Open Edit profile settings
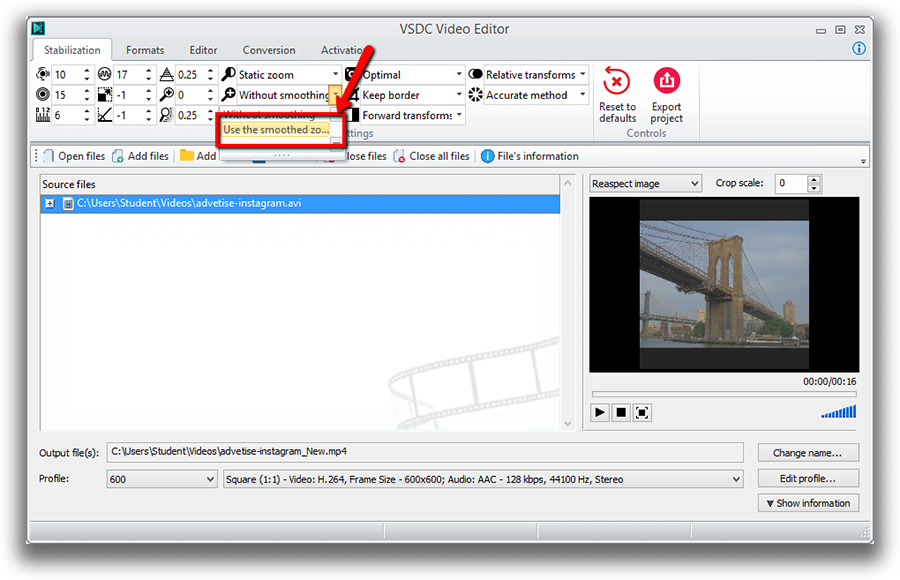Viewport: 900px width, 580px height. point(808,478)
